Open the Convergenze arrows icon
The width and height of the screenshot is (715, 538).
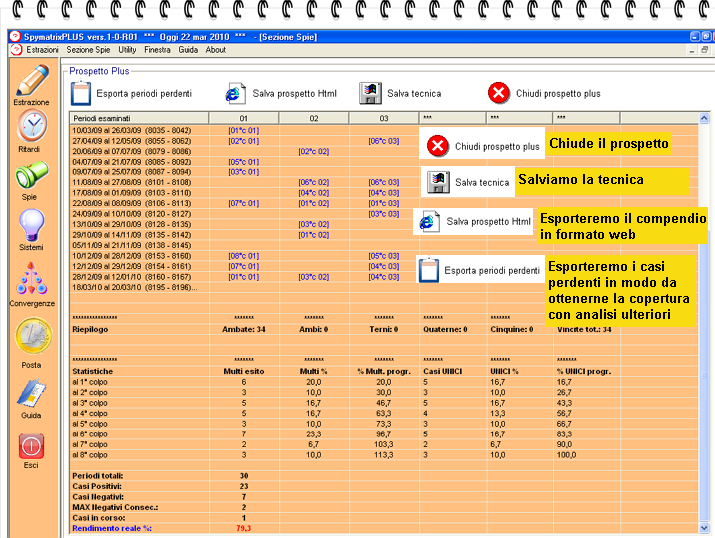(31, 279)
